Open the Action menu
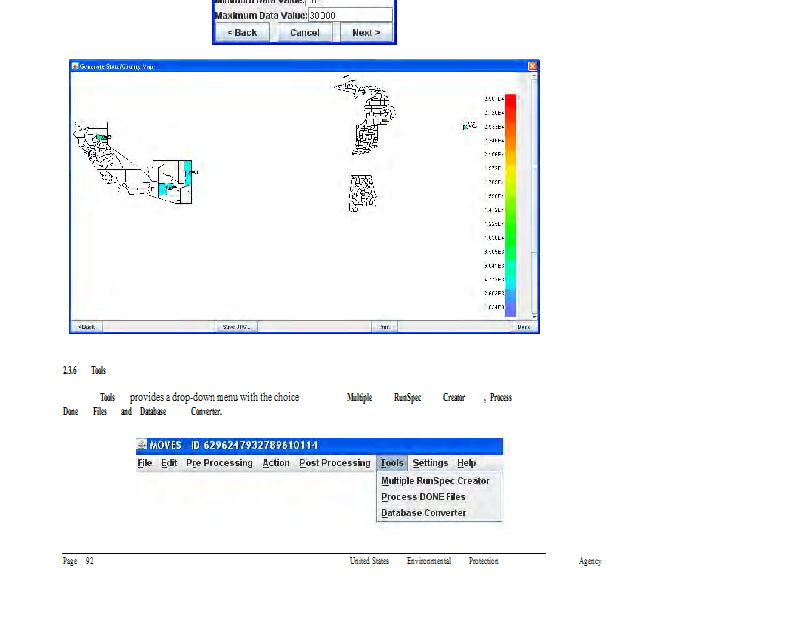This screenshot has height=618, width=800. tap(276, 463)
